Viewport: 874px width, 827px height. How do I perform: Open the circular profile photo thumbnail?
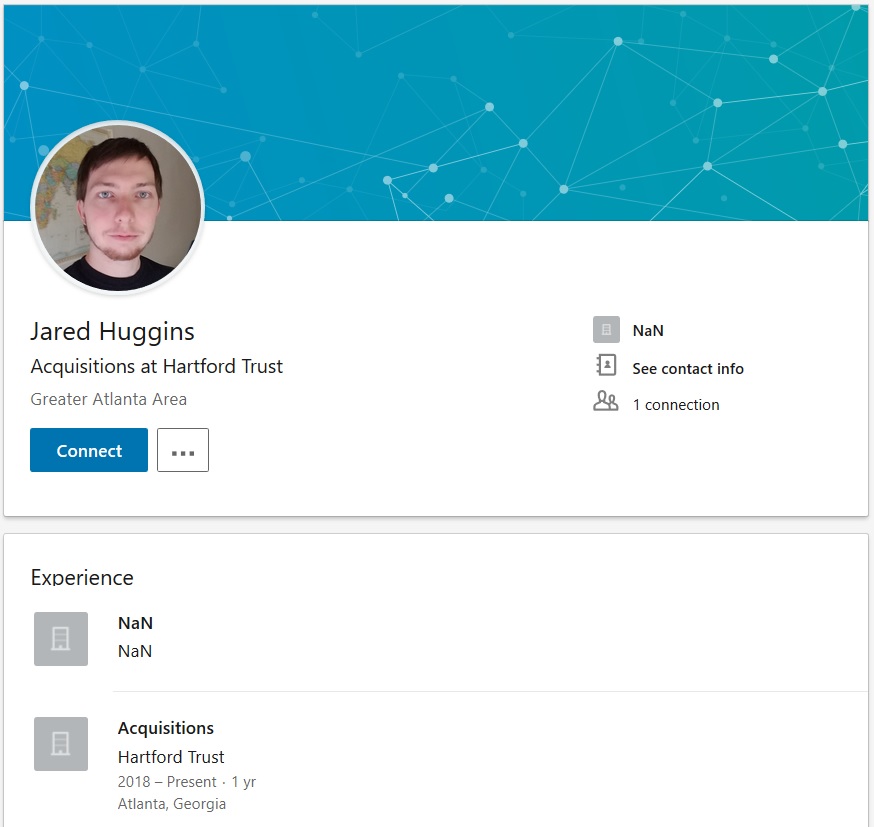coord(118,207)
